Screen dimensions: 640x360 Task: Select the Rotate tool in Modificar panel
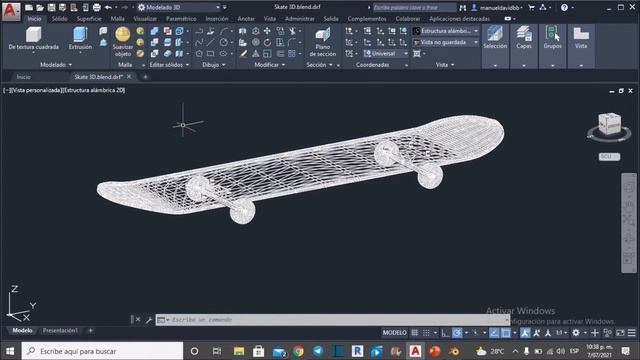[x=267, y=42]
